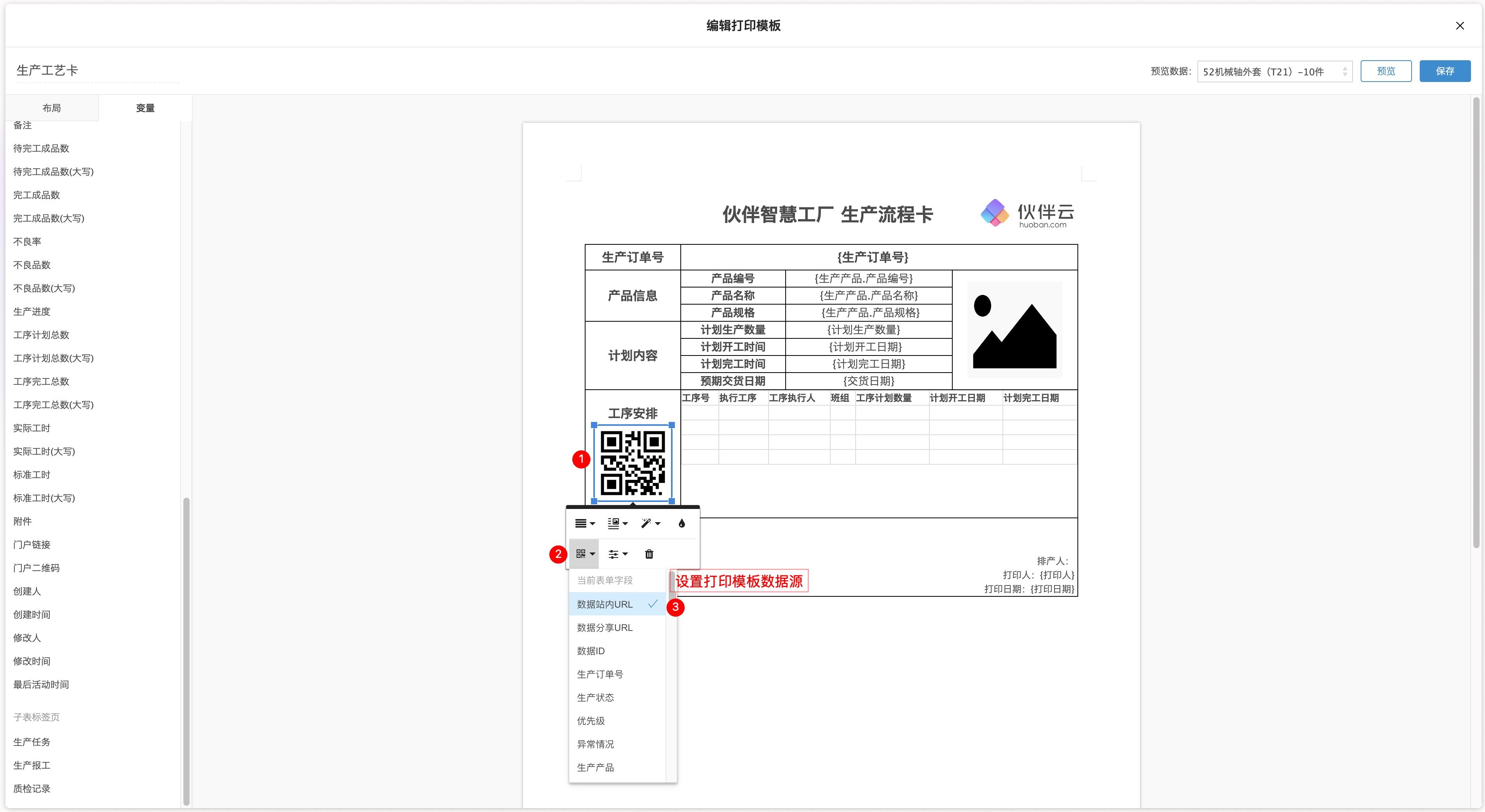Viewport: 1485px width, 812px height.
Task: Select variable 生产进度
Action: (32, 311)
